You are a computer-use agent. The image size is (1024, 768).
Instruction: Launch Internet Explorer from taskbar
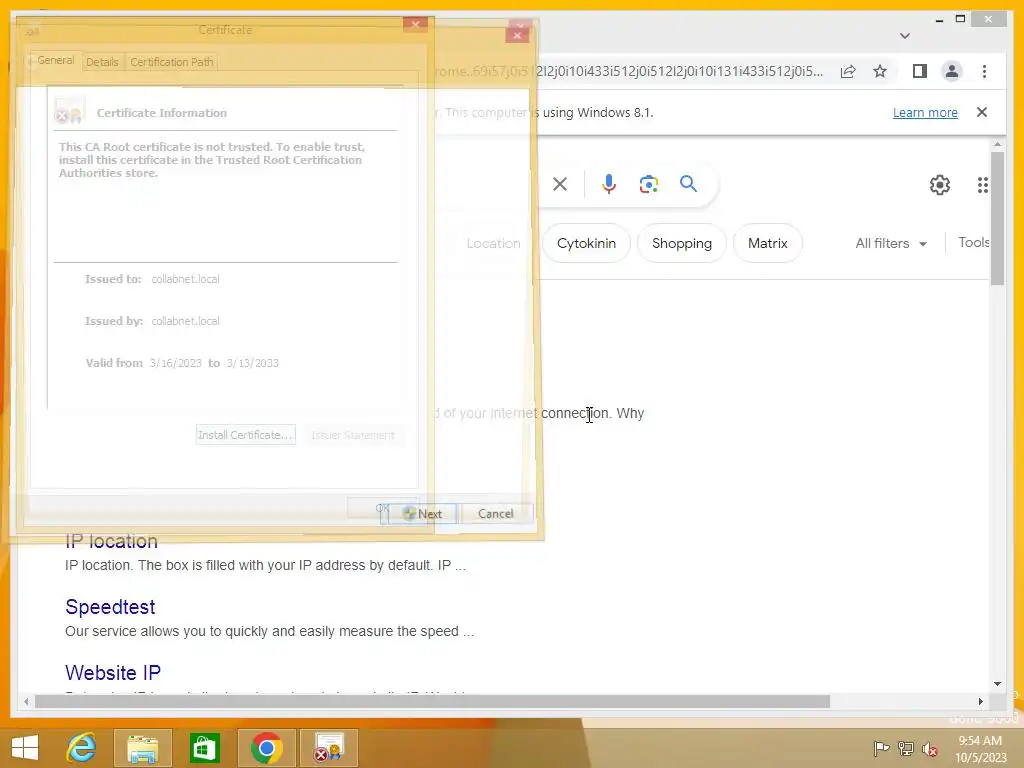[x=82, y=748]
